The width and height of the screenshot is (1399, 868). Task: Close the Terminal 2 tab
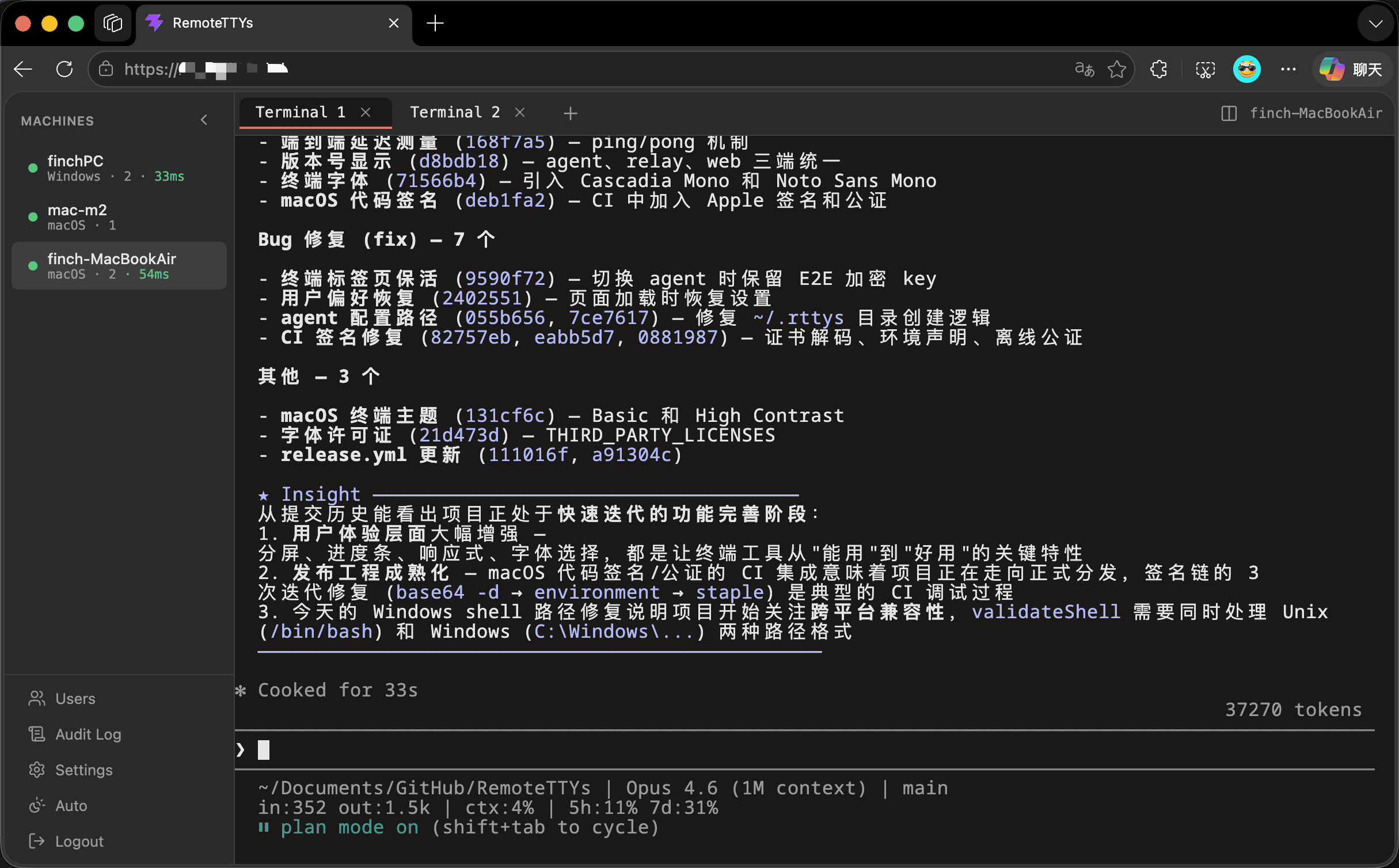[520, 113]
